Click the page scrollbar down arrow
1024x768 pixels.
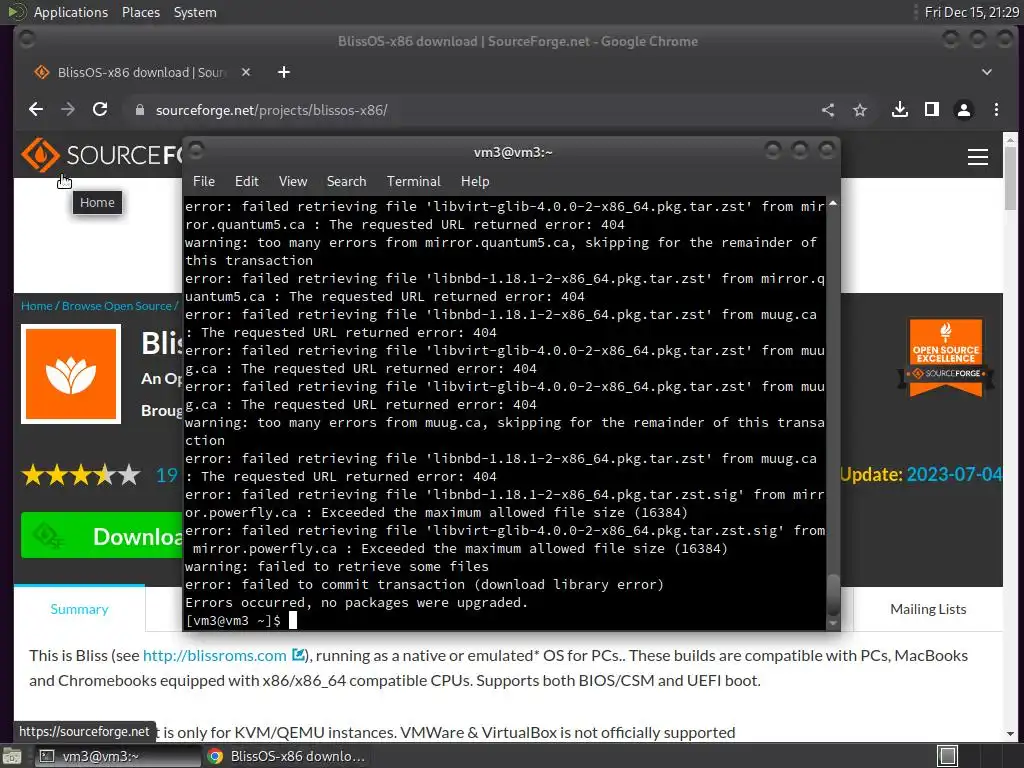[x=1010, y=734]
